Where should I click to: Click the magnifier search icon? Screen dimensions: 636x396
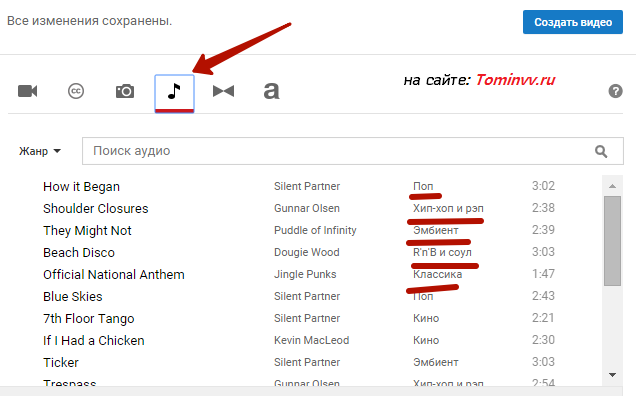pos(601,151)
